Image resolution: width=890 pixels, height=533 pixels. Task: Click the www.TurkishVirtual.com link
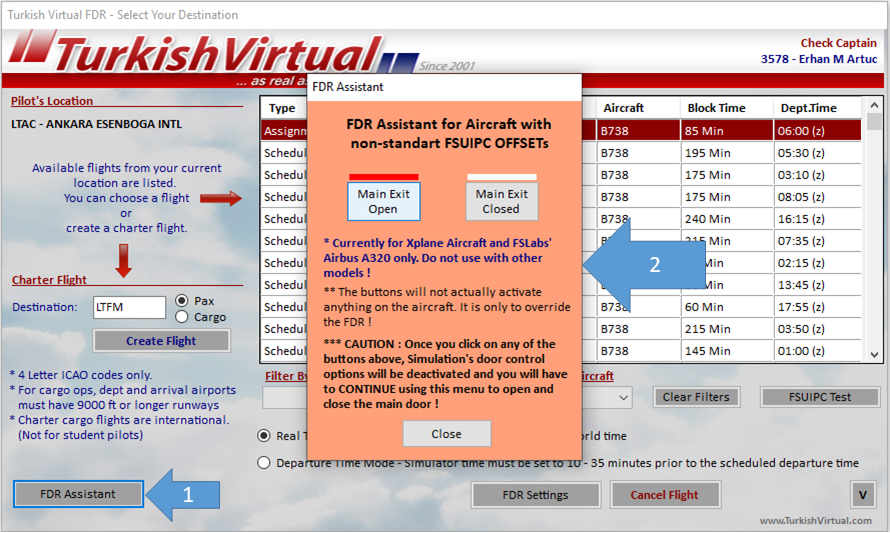816,521
